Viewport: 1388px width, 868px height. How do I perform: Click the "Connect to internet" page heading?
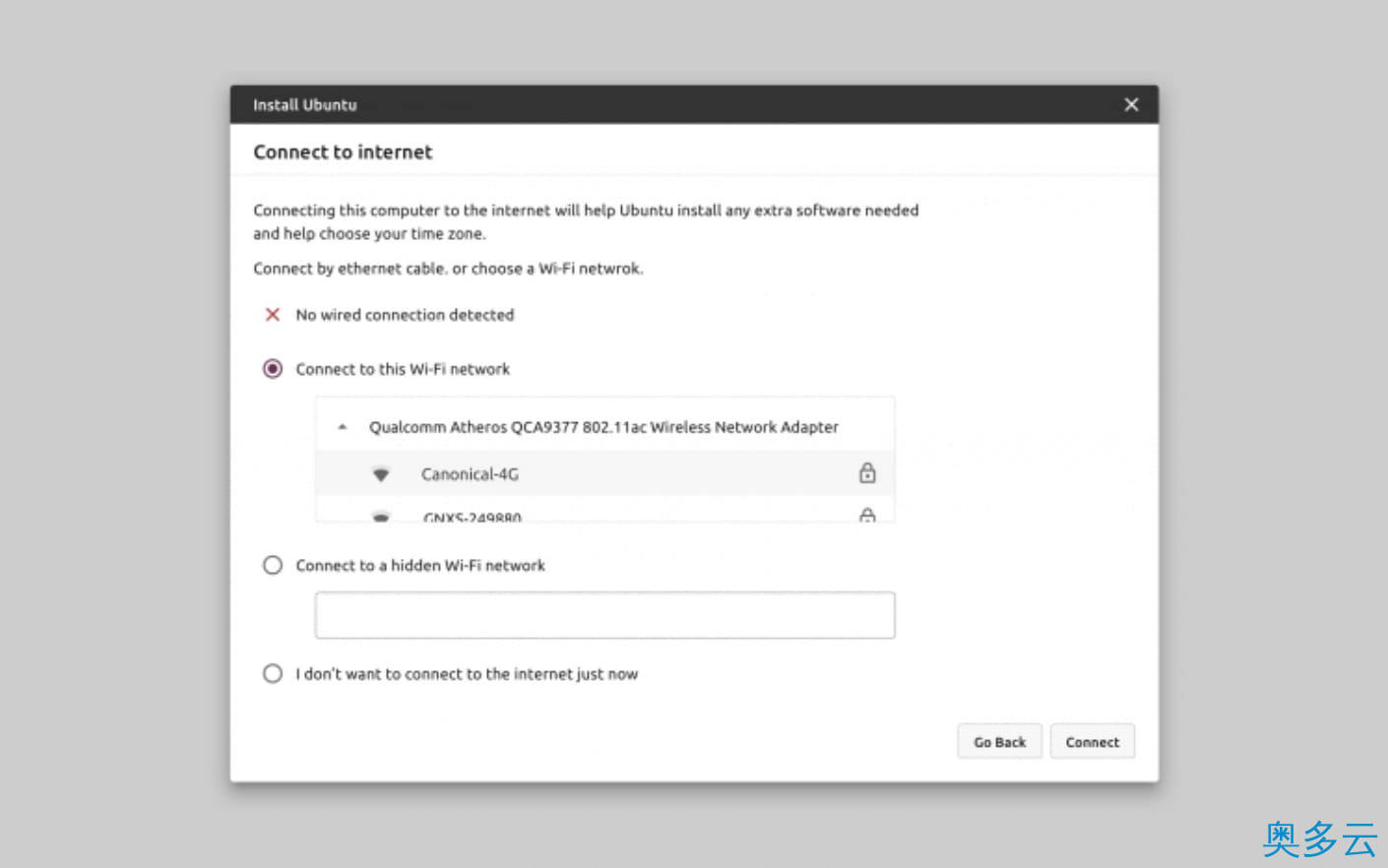tap(343, 152)
